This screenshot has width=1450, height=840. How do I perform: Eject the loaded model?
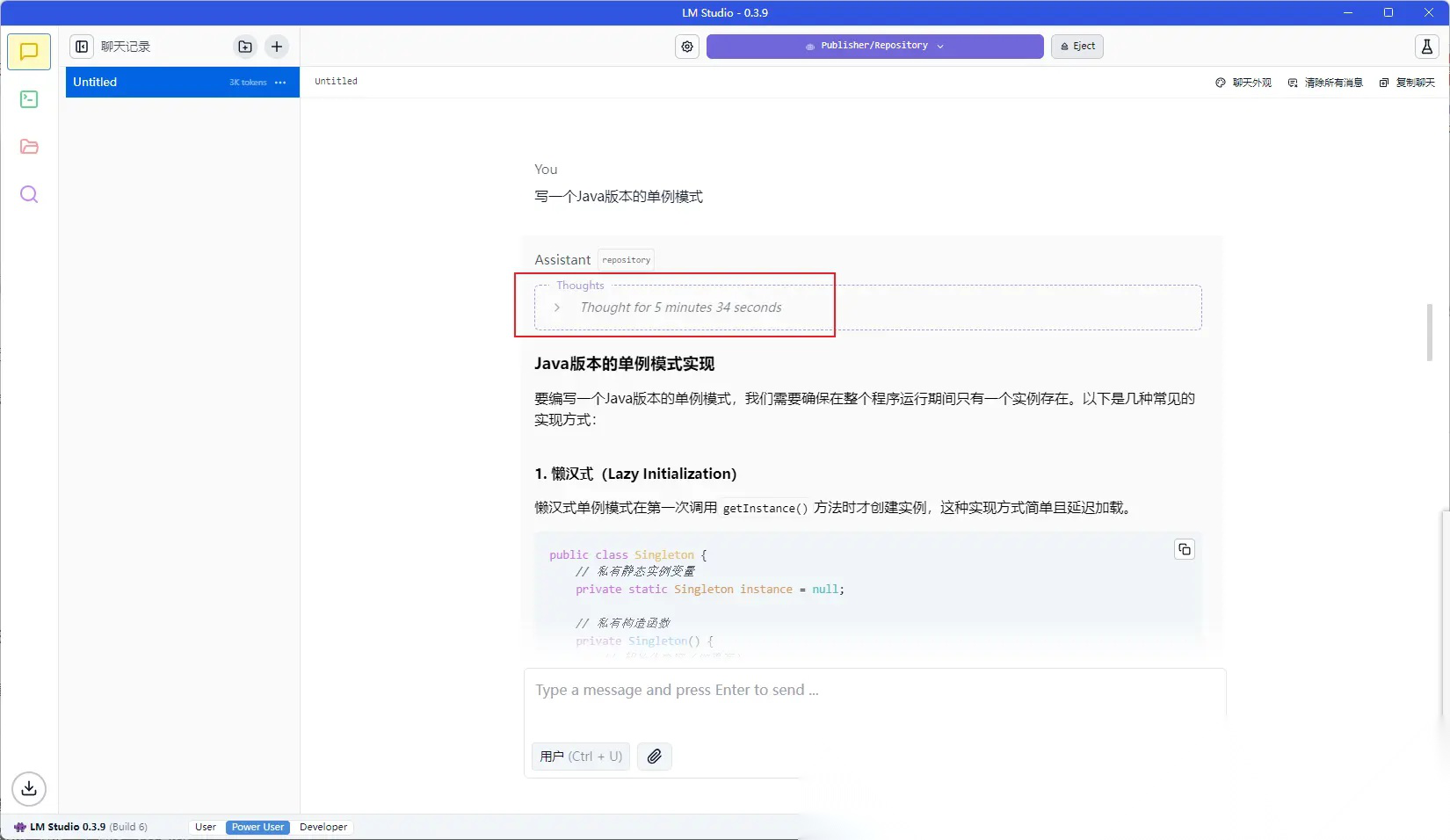1077,46
